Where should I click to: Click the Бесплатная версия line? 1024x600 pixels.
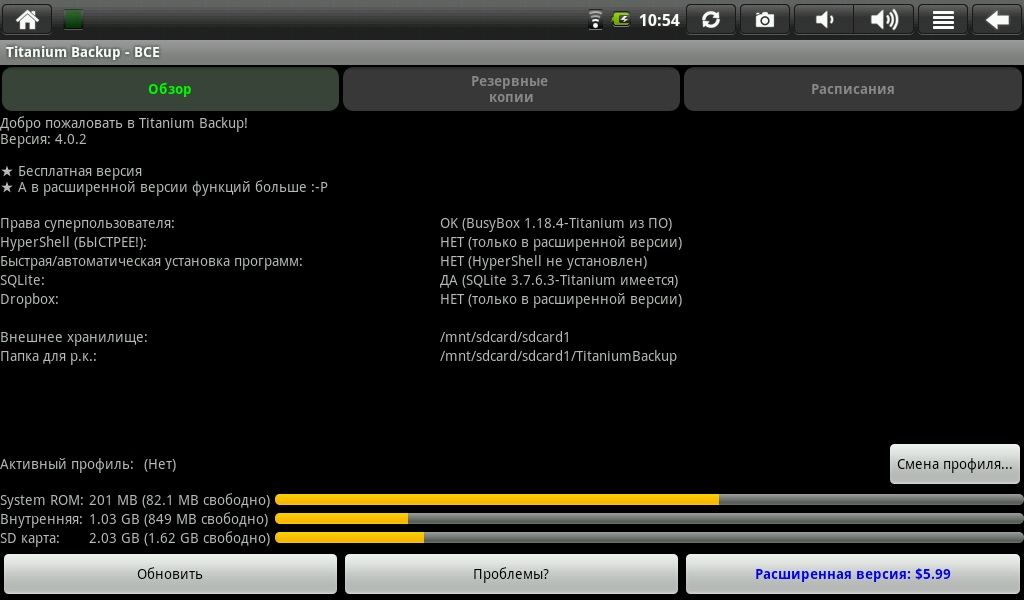tap(71, 171)
